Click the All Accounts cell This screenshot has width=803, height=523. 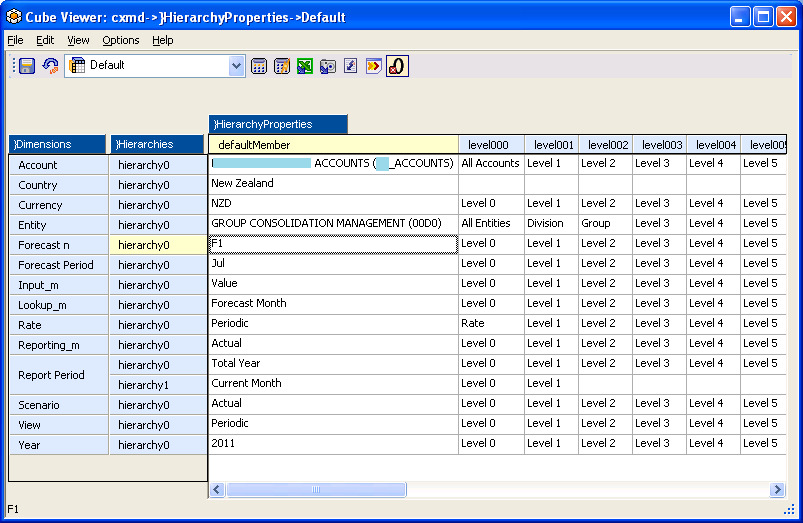(491, 164)
